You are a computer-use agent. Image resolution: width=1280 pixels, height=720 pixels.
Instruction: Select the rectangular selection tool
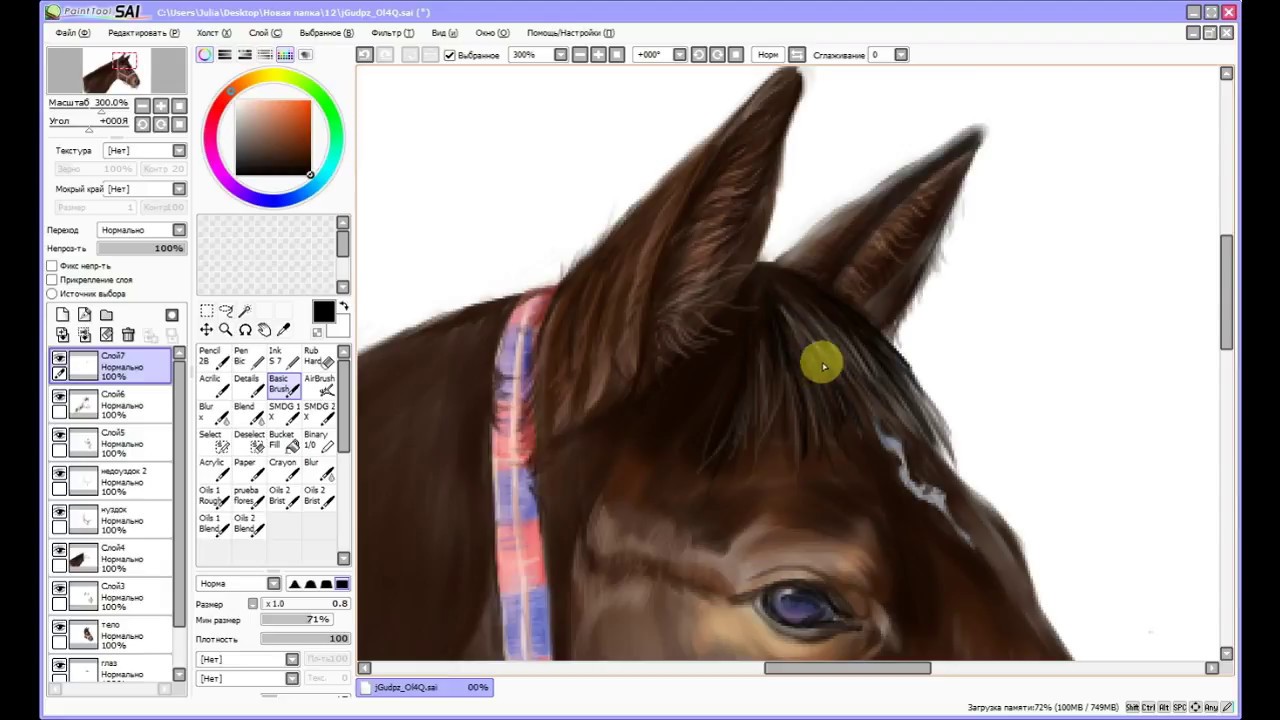(206, 311)
